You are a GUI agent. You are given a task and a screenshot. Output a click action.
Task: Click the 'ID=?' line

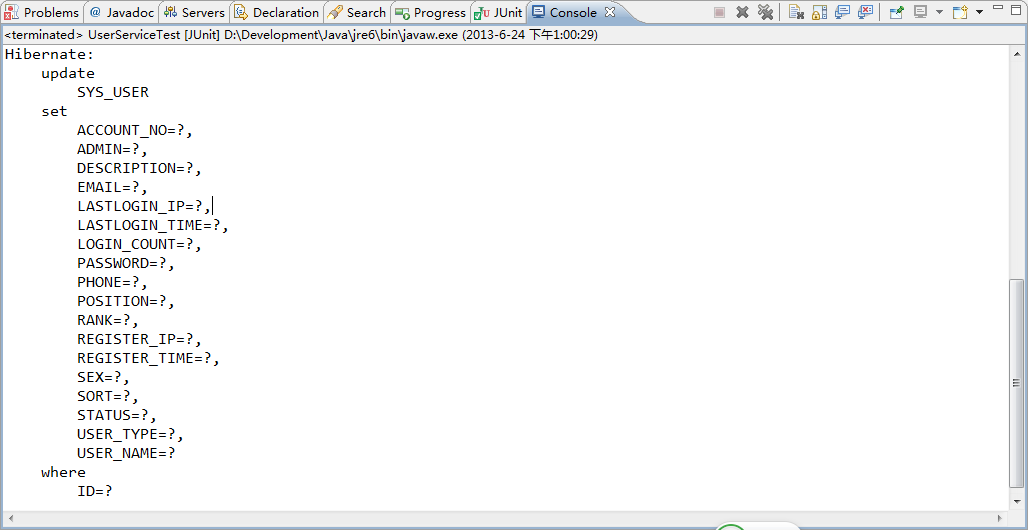95,491
